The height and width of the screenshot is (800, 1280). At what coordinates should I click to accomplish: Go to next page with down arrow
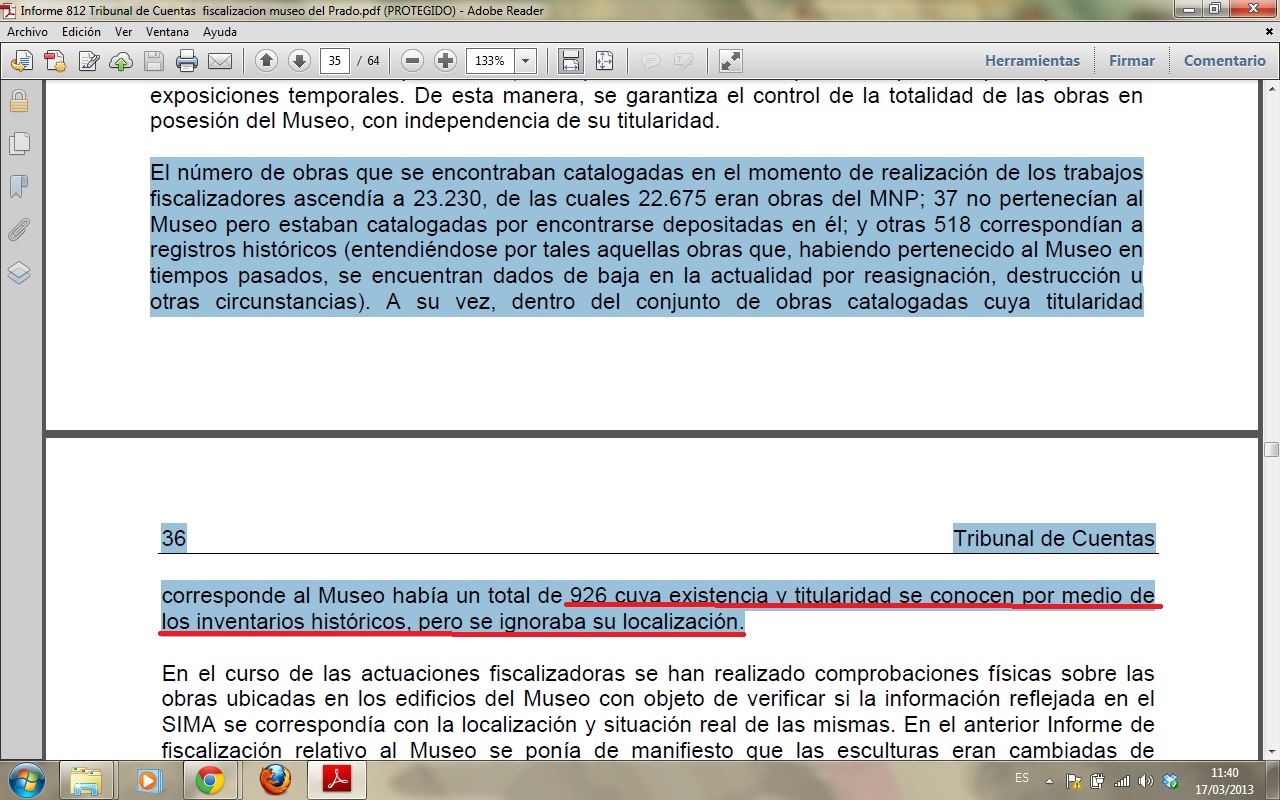[299, 61]
